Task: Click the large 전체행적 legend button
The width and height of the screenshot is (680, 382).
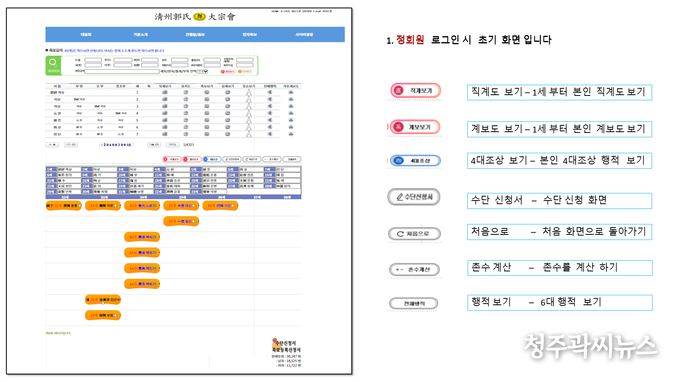Action: point(413,304)
